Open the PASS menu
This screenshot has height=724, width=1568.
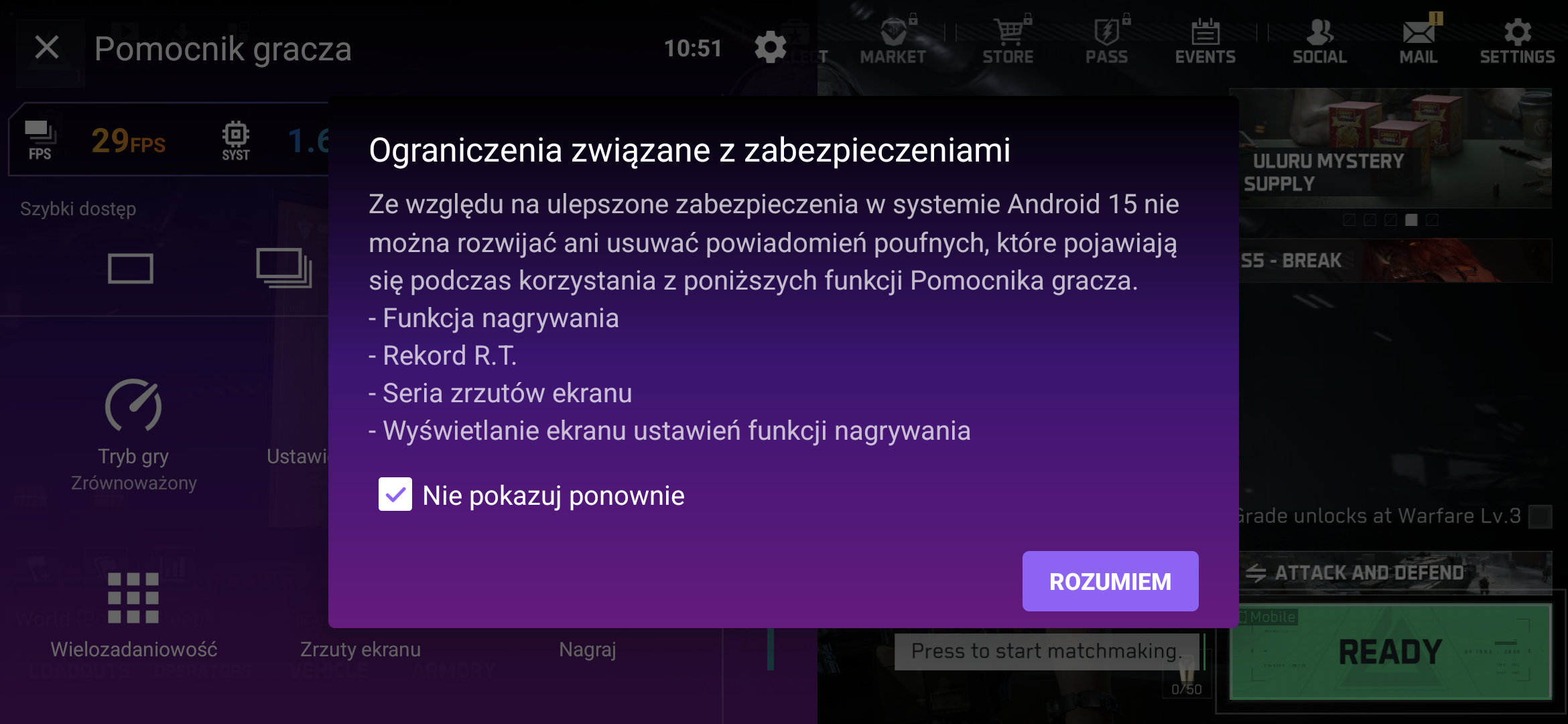pos(1106,42)
